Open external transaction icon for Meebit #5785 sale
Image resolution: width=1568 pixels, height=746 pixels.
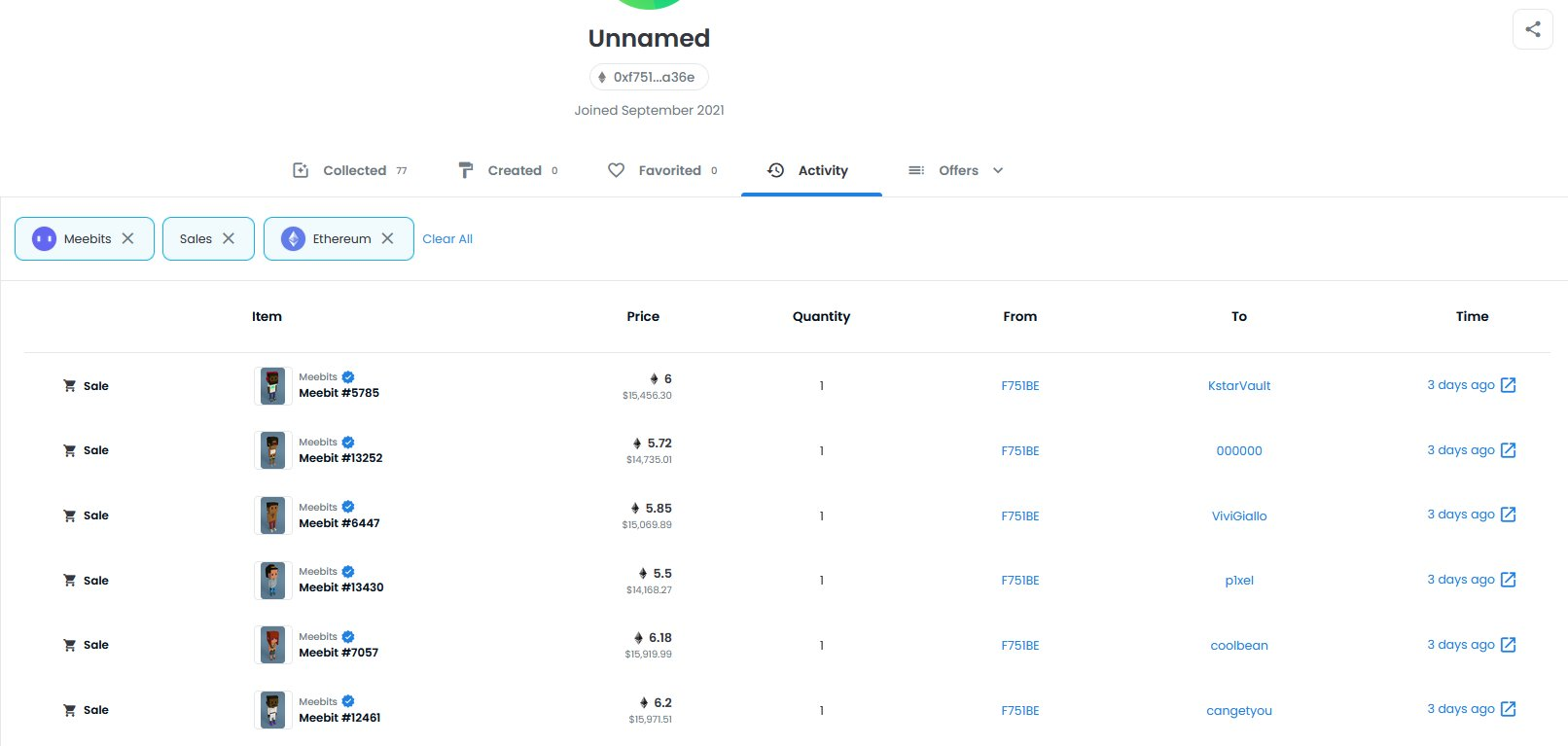pyautogui.click(x=1508, y=385)
